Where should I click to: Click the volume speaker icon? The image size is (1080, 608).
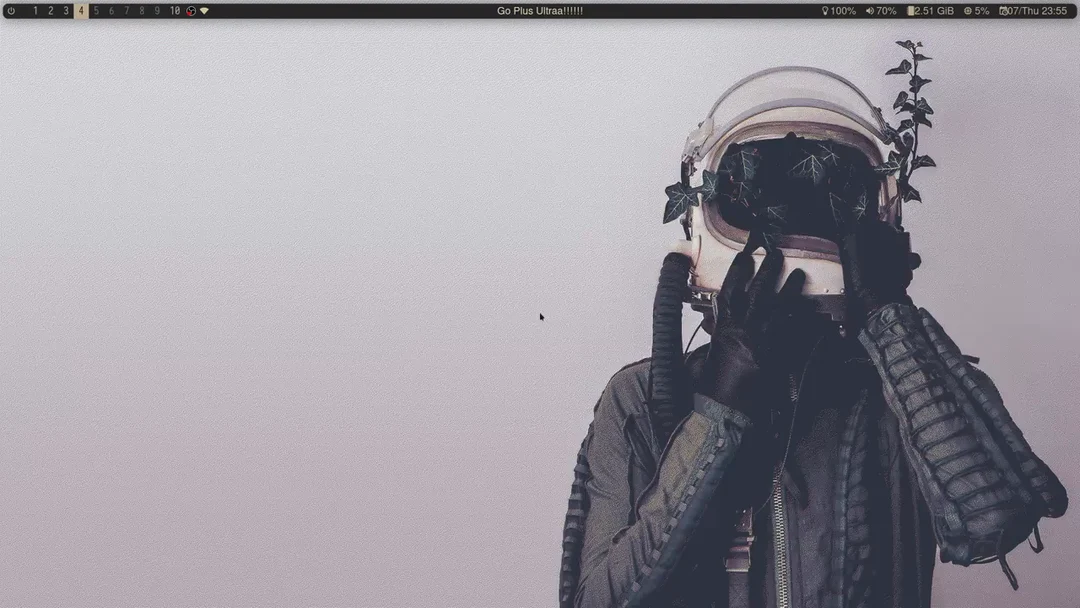[x=869, y=10]
